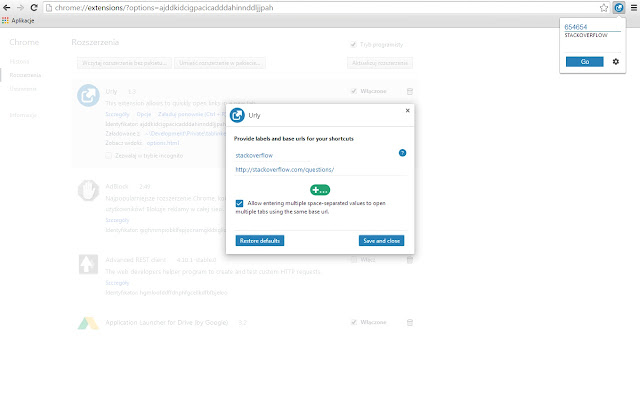The width and height of the screenshot is (640, 400).
Task: Open Szczegóły link under Urly
Action: 117,114
